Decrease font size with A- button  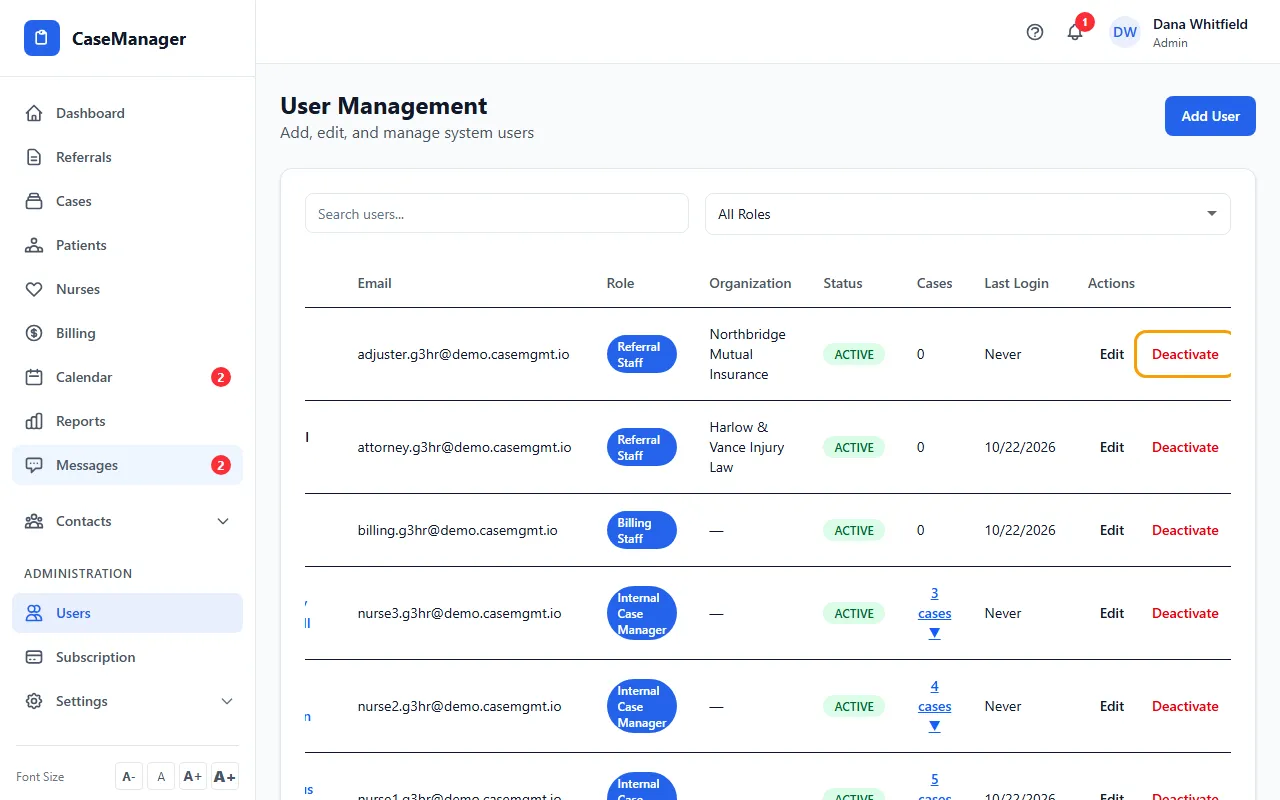tap(129, 776)
